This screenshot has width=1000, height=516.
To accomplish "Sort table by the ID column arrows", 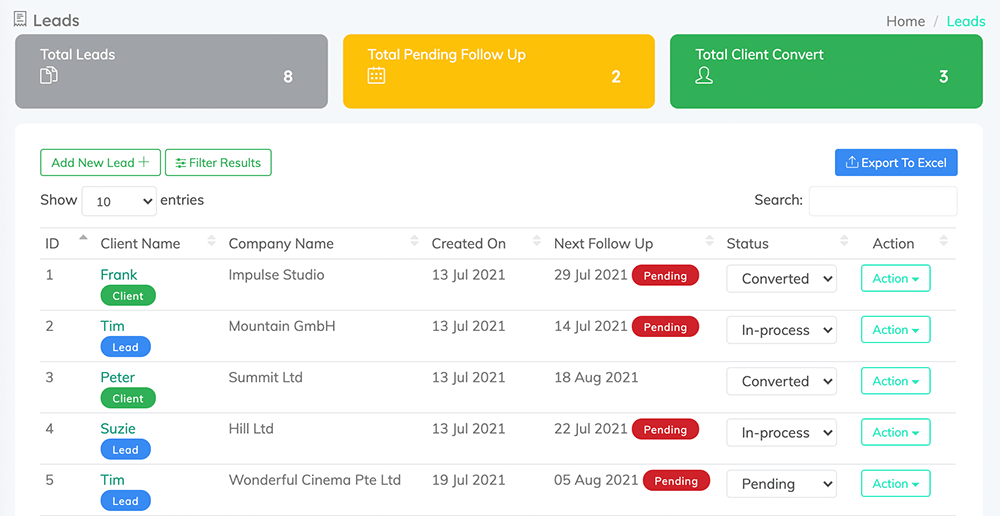I will 83,242.
